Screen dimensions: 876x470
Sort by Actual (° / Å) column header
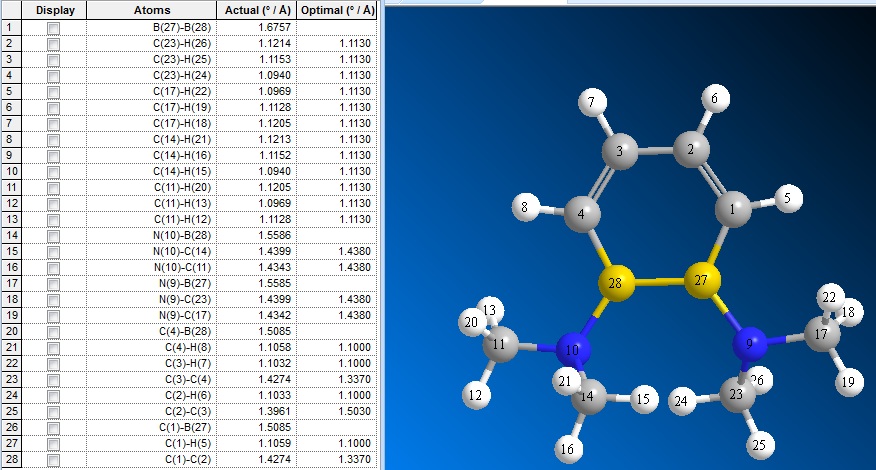[256, 10]
